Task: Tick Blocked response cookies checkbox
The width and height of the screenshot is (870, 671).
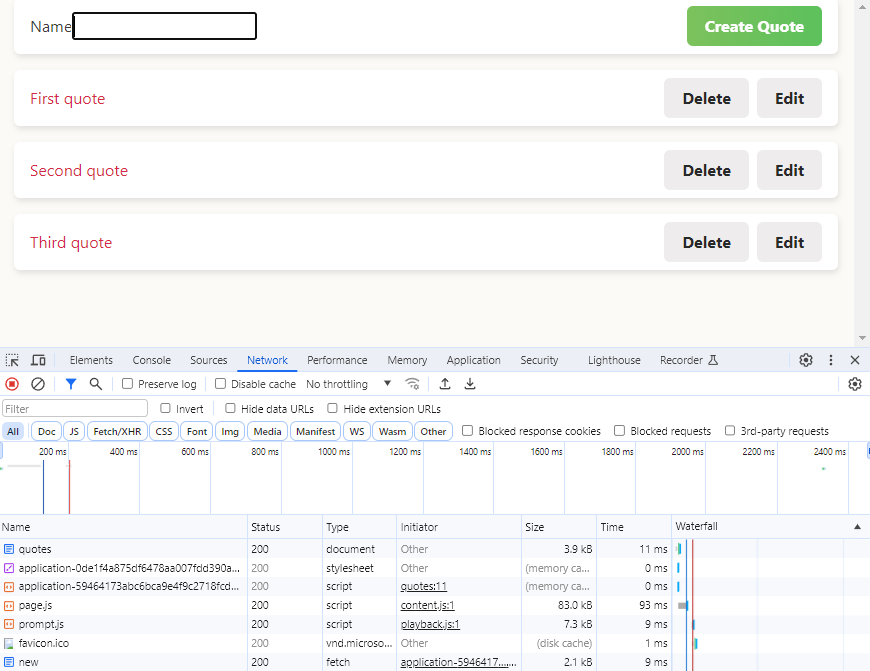Action: pyautogui.click(x=468, y=431)
